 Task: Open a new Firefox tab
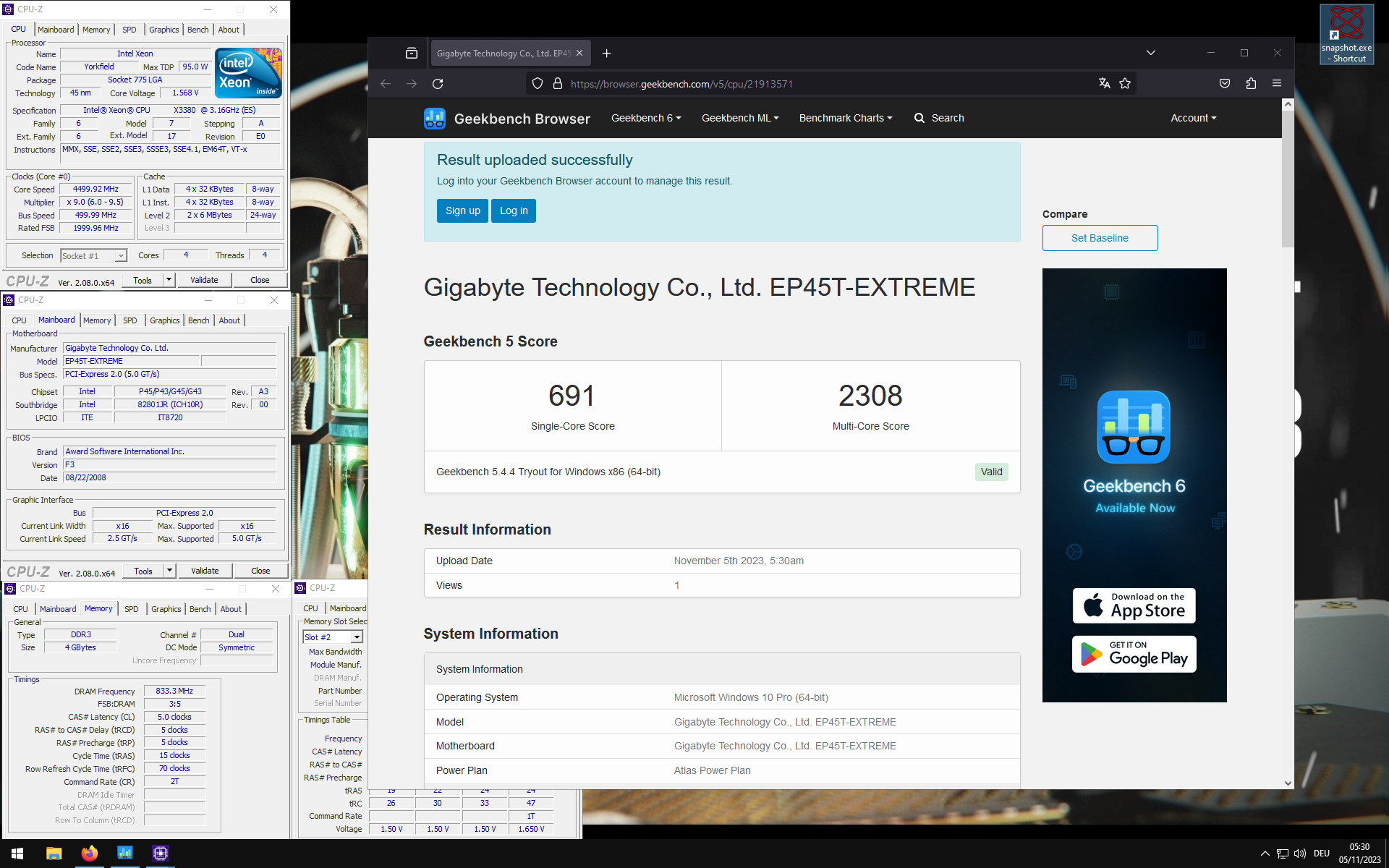[606, 53]
